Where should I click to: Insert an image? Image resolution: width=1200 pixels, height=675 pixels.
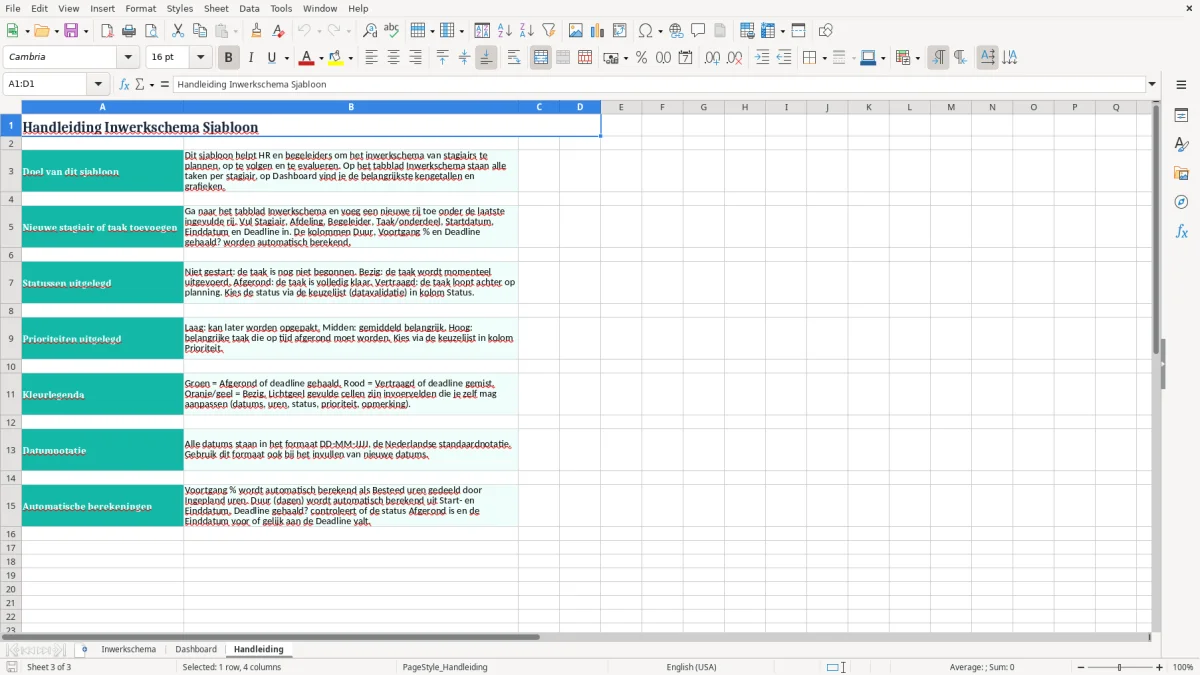pos(576,31)
